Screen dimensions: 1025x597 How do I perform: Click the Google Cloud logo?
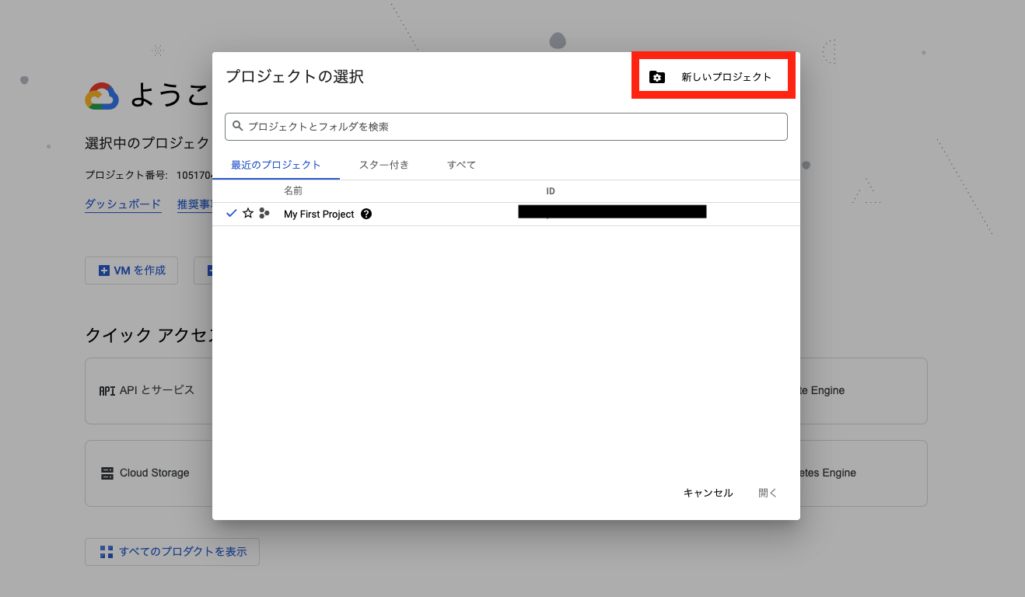(101, 94)
